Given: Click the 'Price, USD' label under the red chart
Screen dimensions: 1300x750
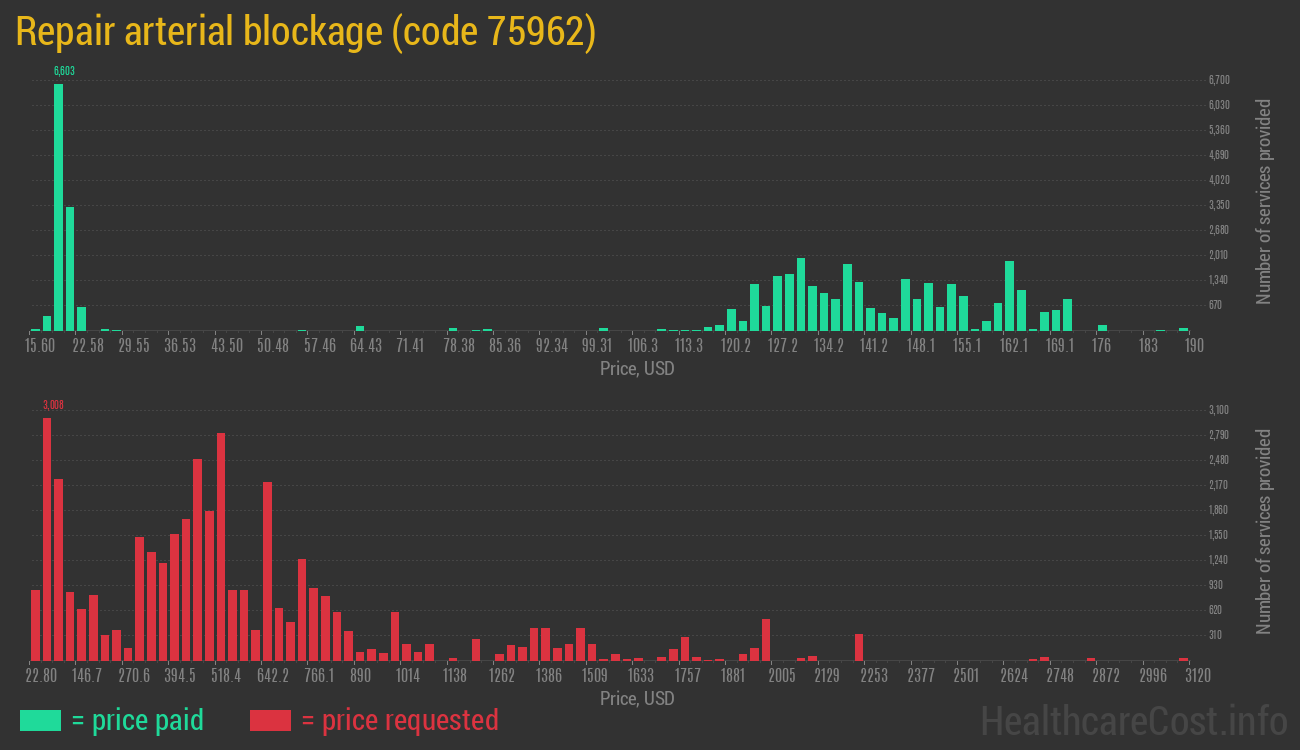Looking at the screenshot, I should tap(637, 699).
